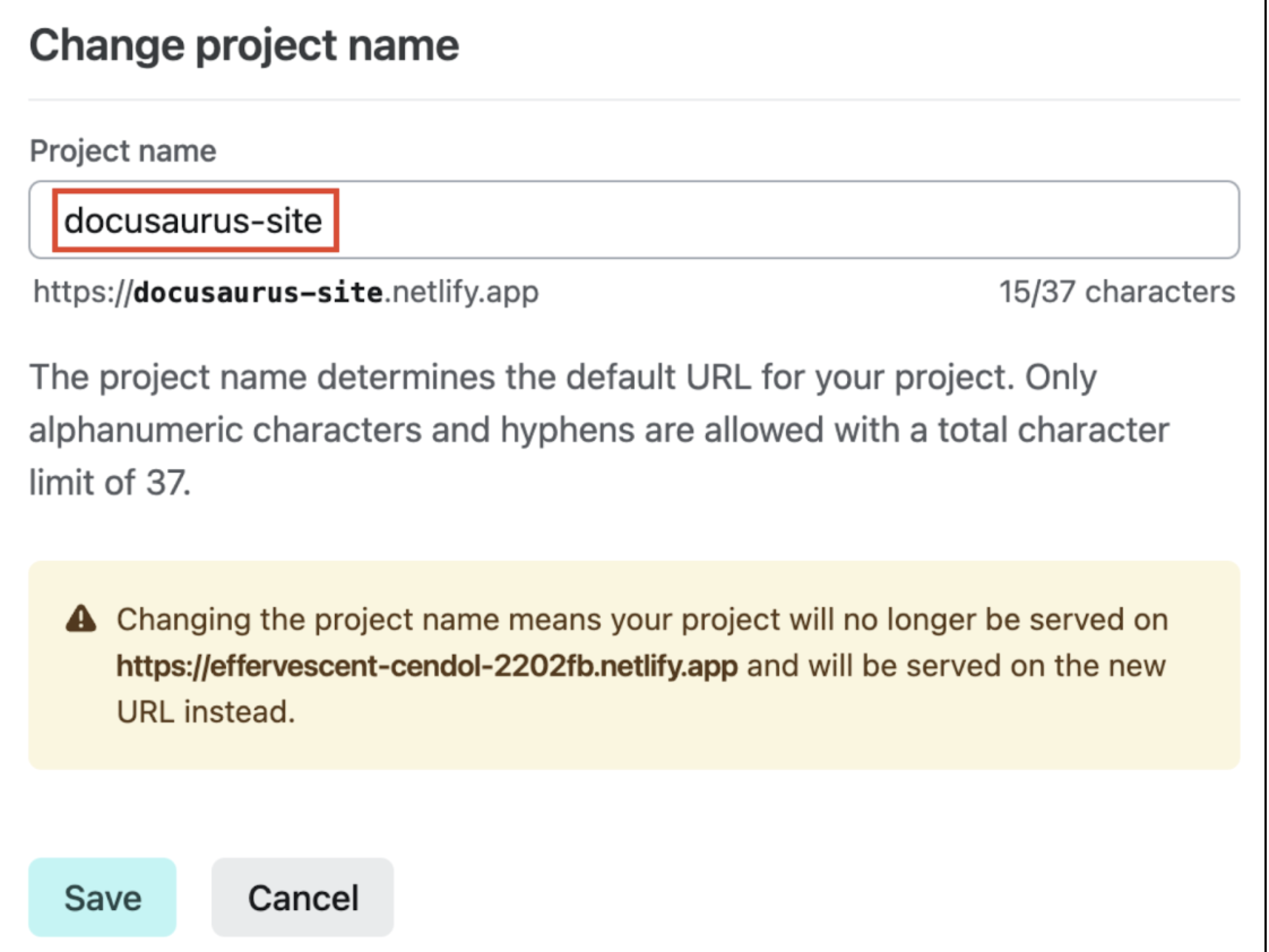
Task: Click the effervescent-cendol-2202fb.netlify.app URL text
Action: [427, 667]
